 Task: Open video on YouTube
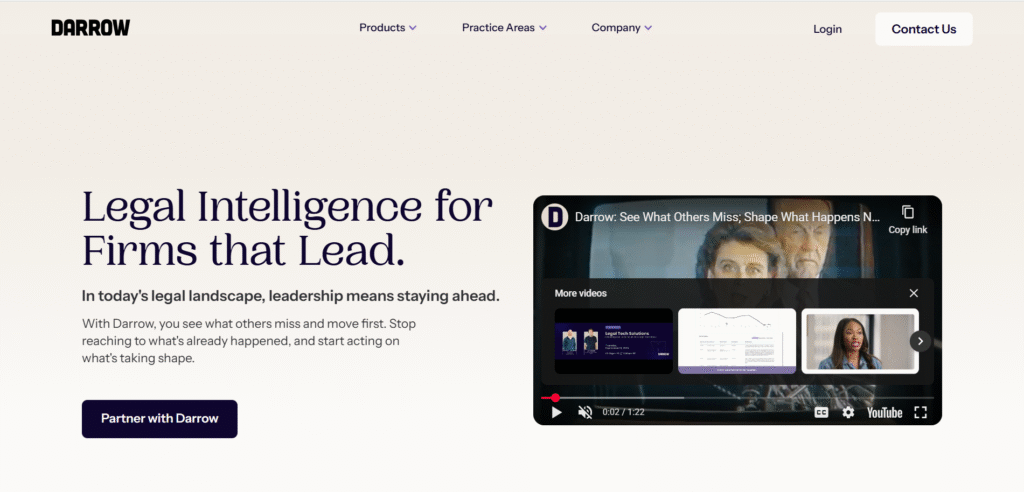click(x=884, y=412)
